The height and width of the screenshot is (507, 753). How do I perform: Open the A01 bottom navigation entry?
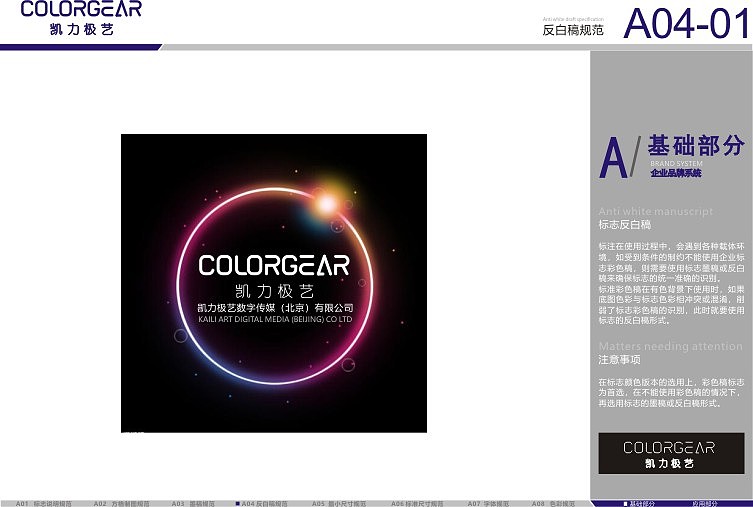[43, 504]
